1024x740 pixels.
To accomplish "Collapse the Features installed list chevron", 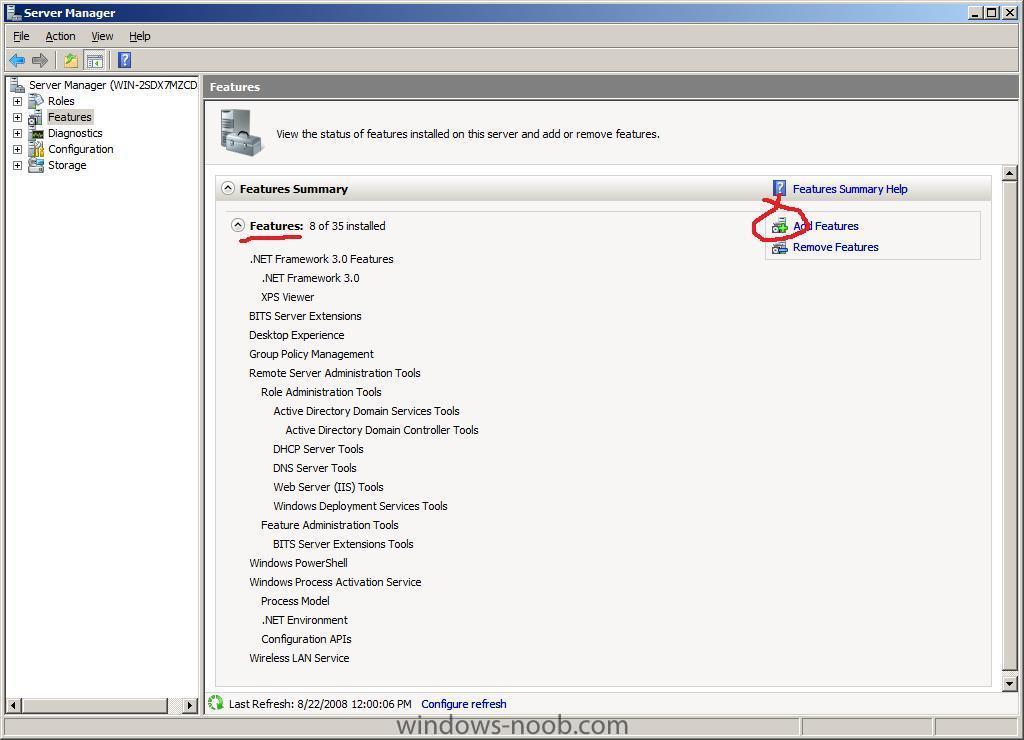I will point(238,225).
